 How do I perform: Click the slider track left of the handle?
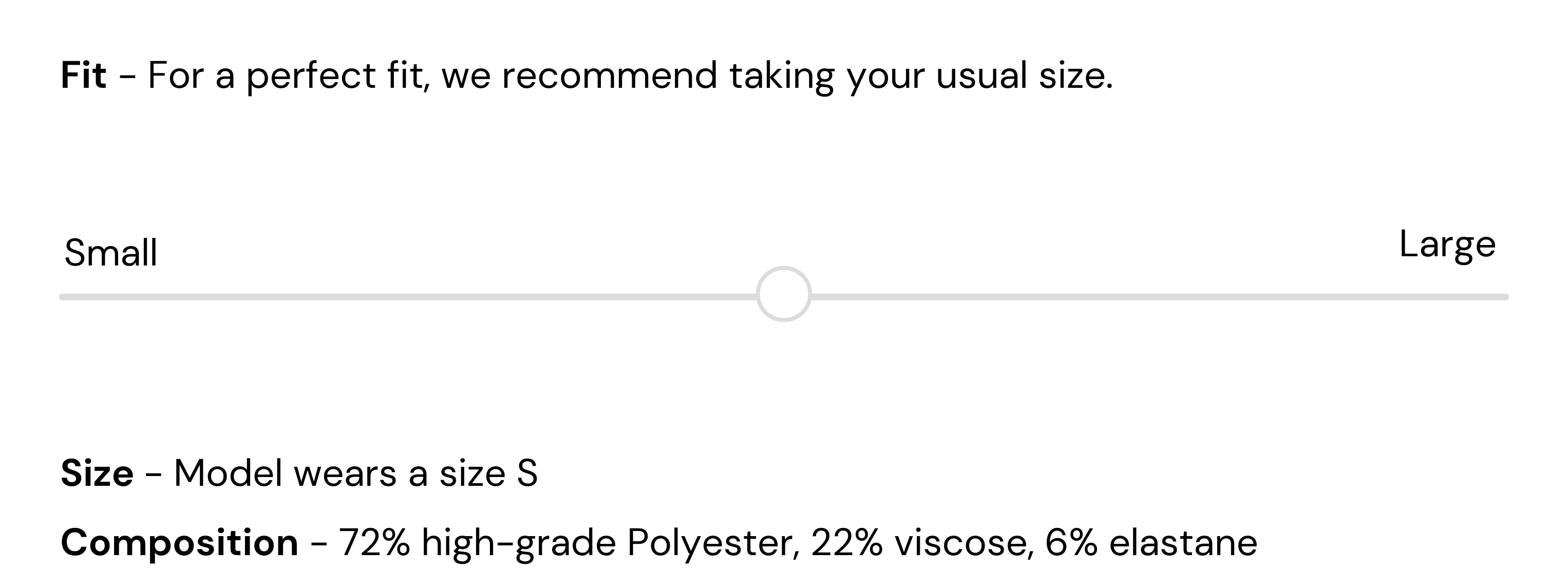pos(408,297)
